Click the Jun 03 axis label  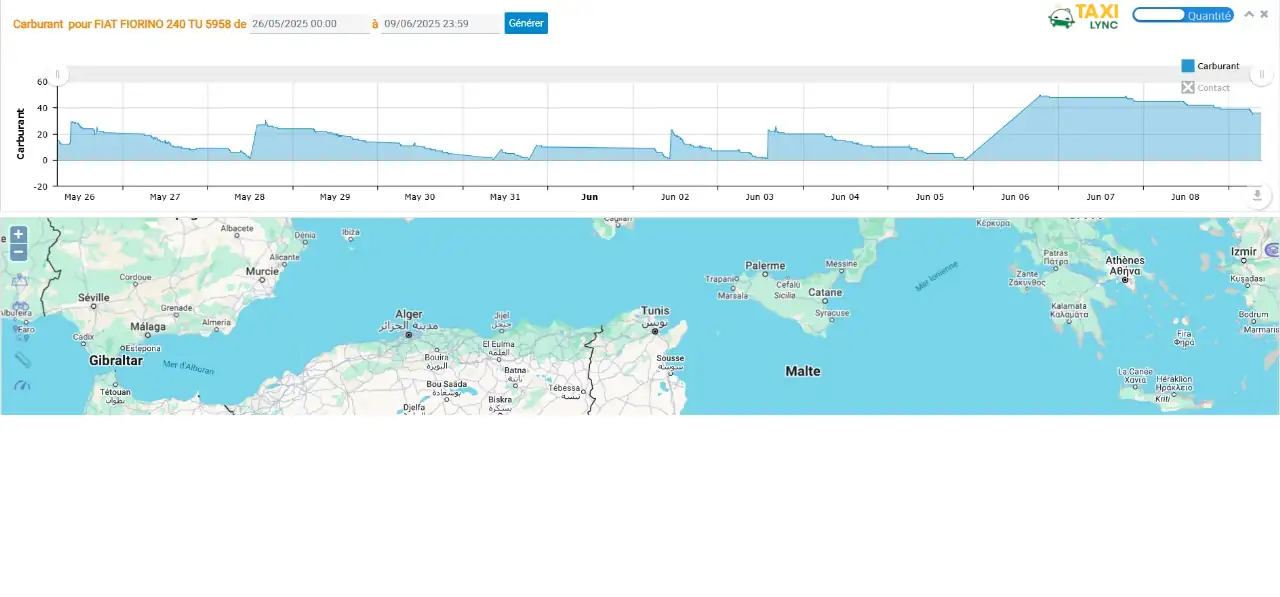(760, 197)
